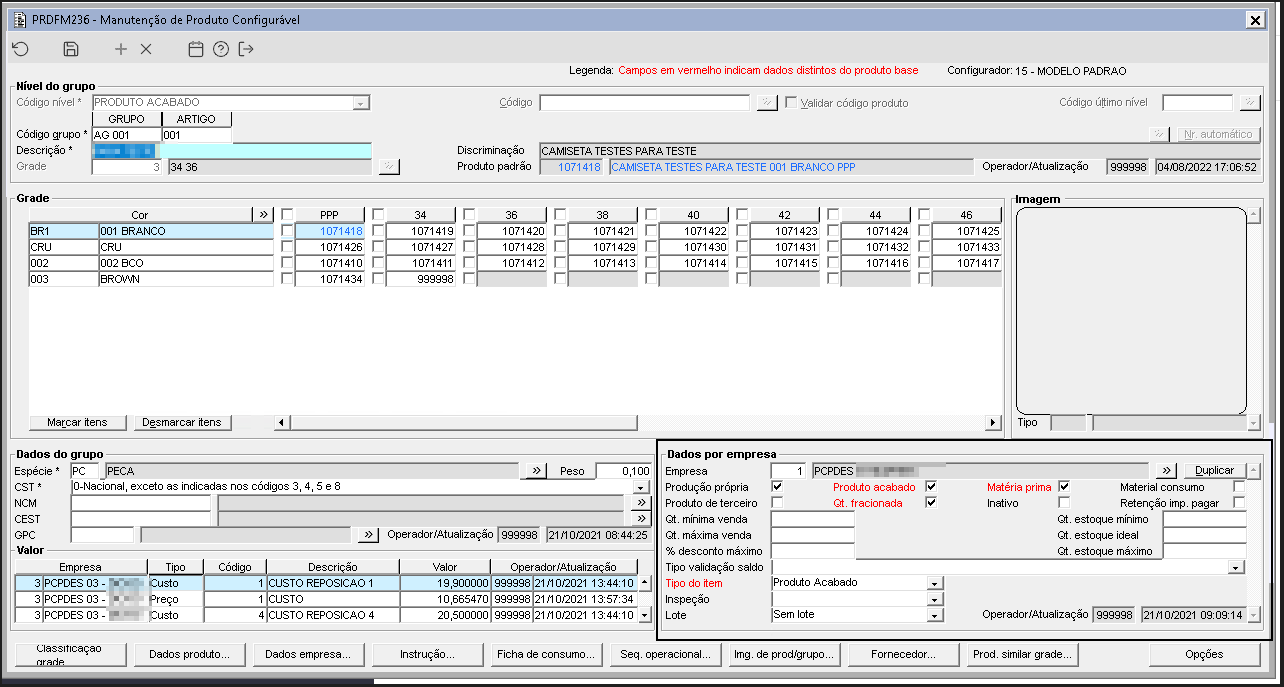Click the X delete-record toolbar icon
Image resolution: width=1284 pixels, height=687 pixels.
[146, 49]
